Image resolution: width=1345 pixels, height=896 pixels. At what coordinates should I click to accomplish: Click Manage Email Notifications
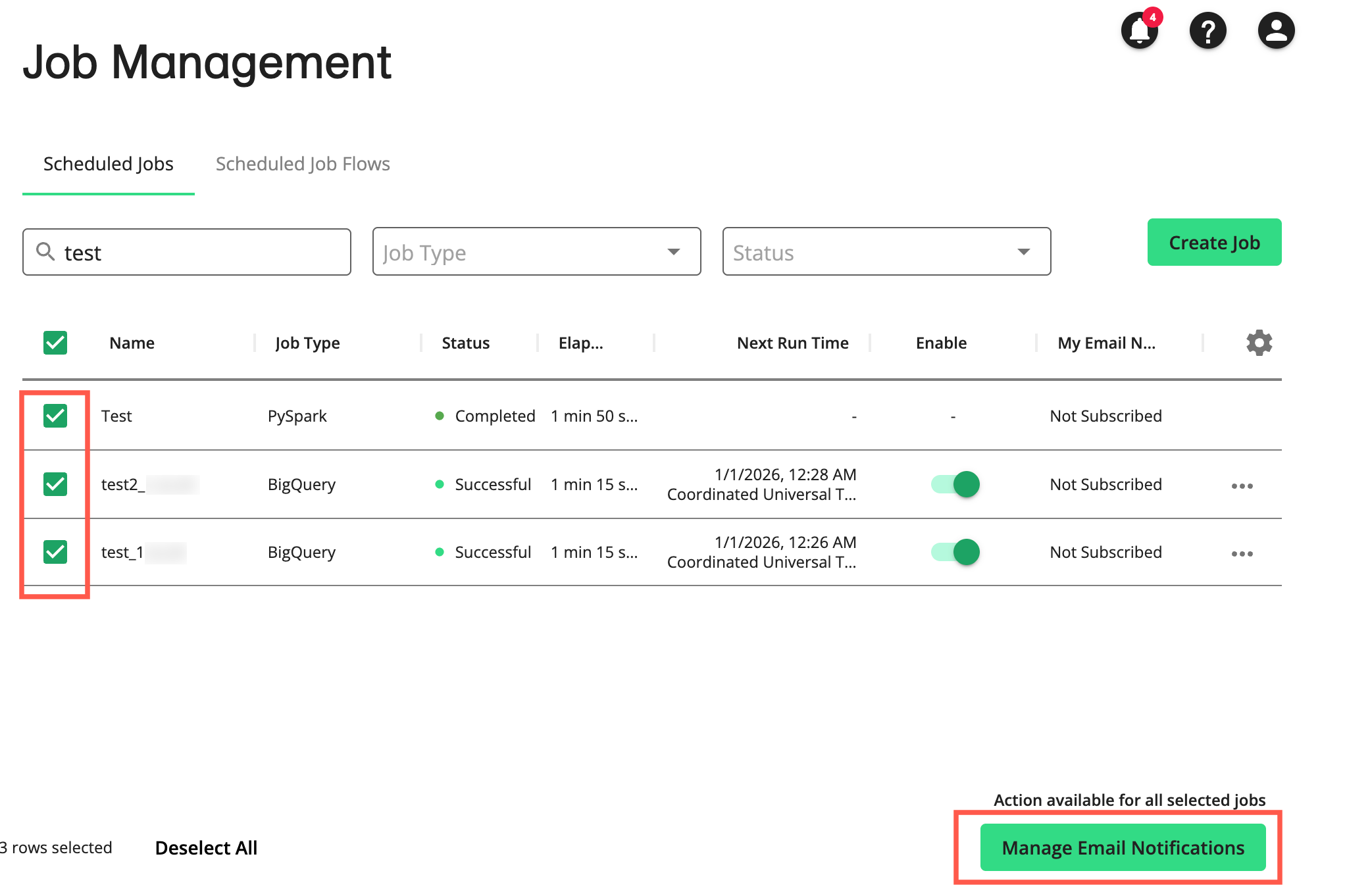pos(1123,847)
